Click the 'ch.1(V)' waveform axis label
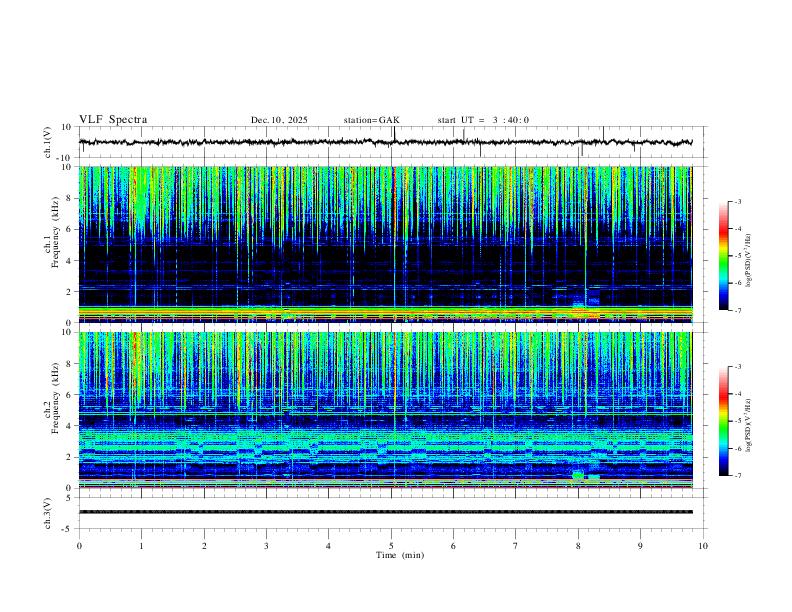 point(47,142)
